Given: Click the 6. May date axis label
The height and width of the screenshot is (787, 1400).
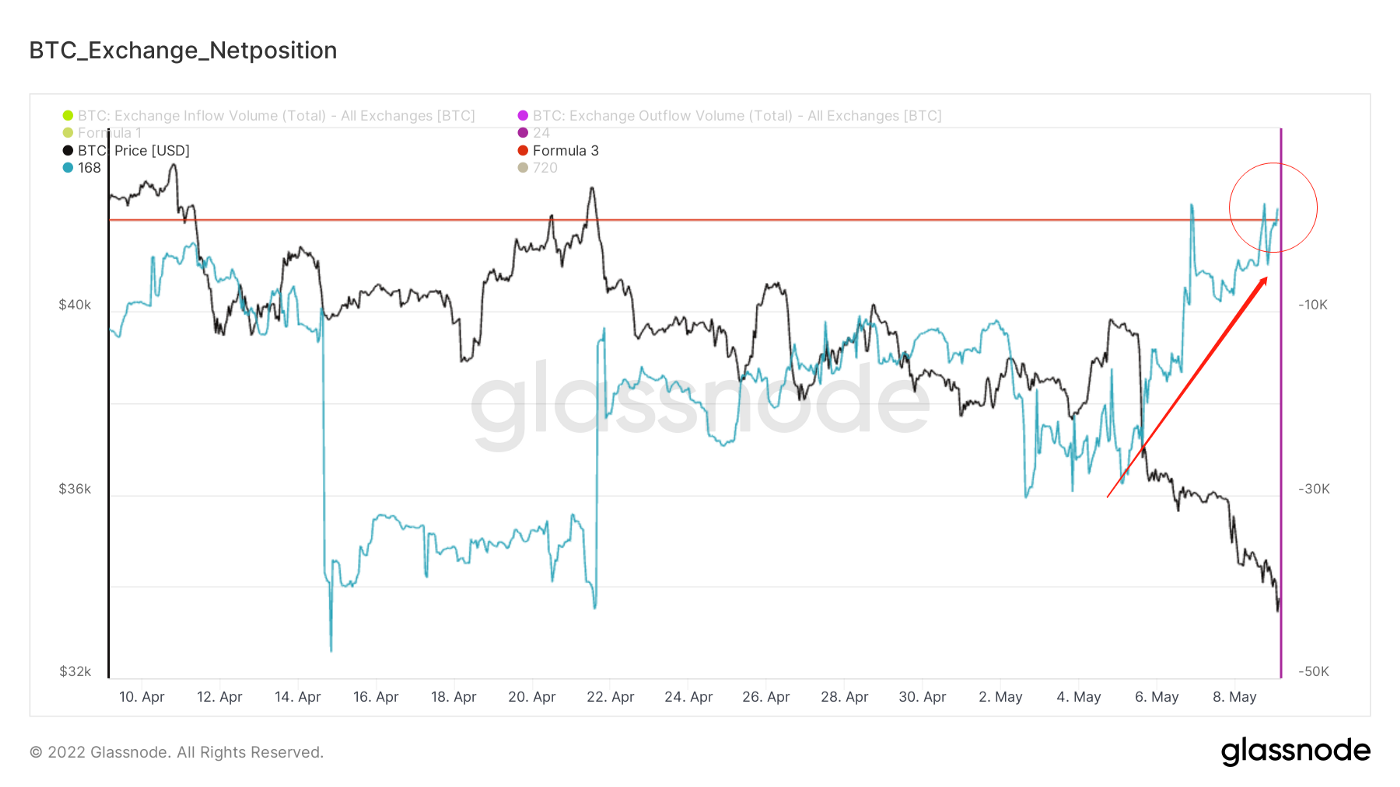Looking at the screenshot, I should click(x=1157, y=697).
